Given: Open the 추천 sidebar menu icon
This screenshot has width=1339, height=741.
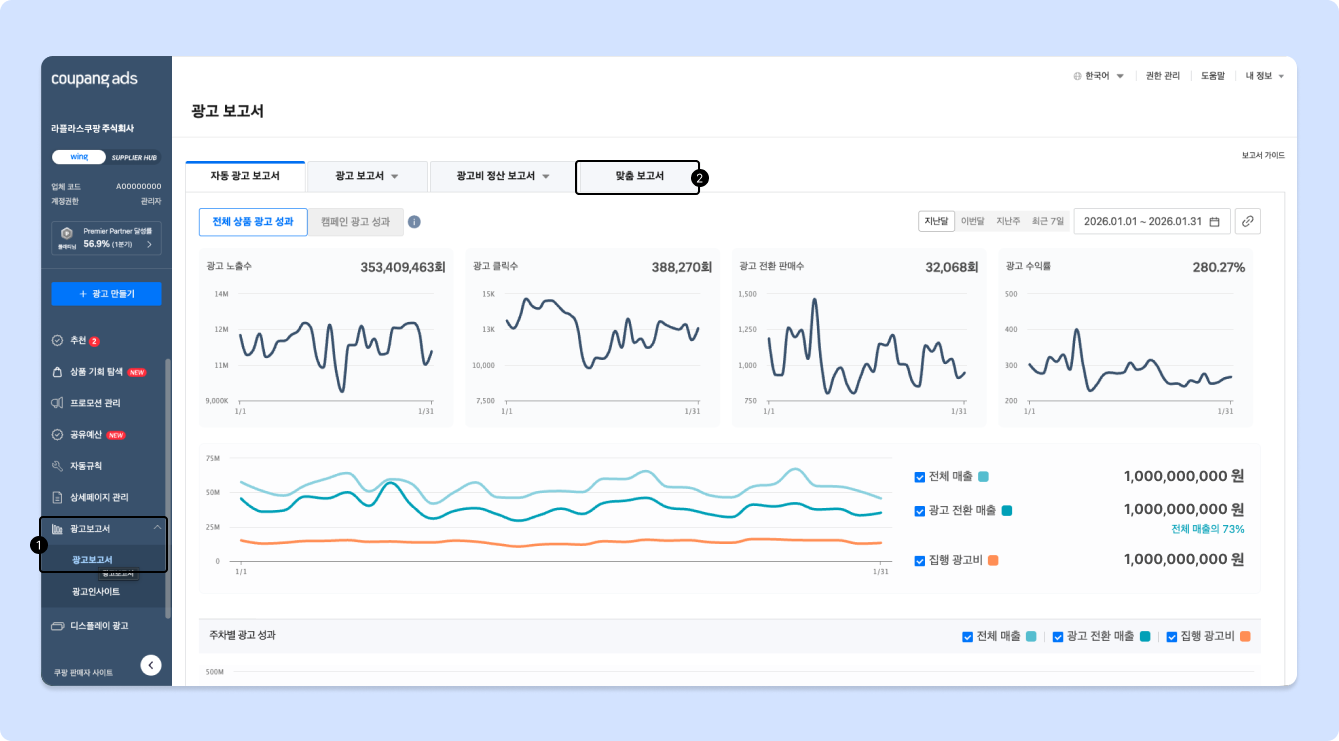Looking at the screenshot, I should pos(58,341).
